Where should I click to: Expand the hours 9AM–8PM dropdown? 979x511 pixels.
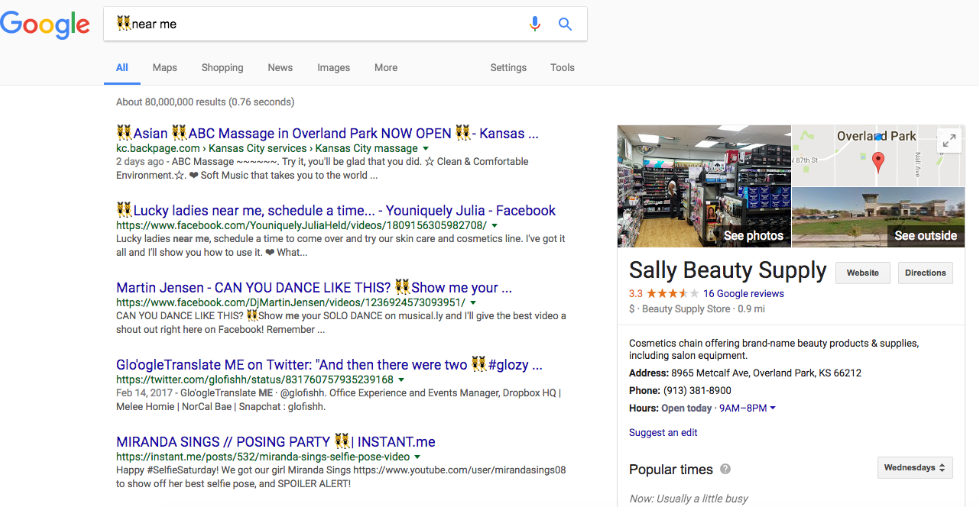[747, 408]
